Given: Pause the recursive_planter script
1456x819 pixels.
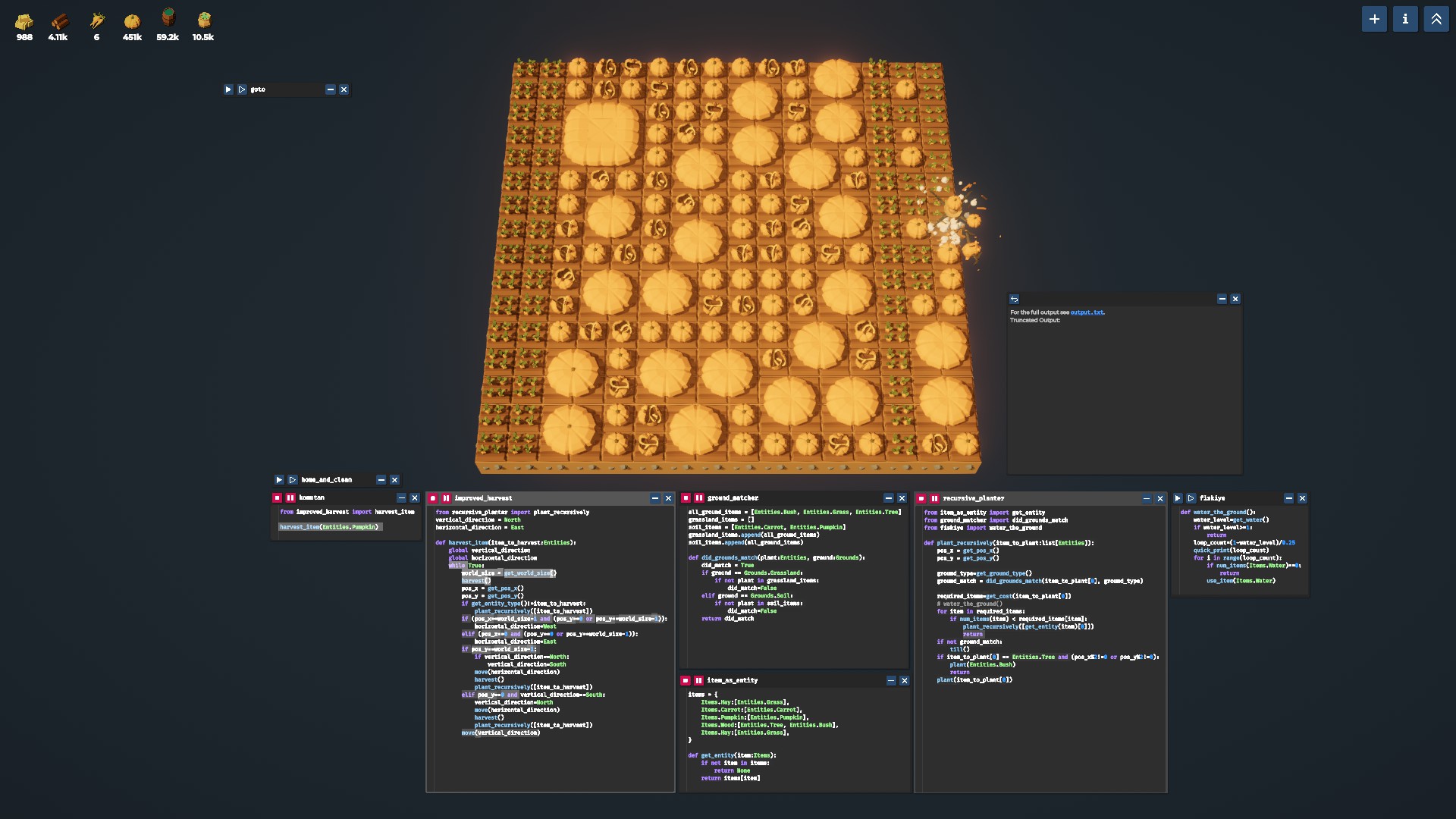Looking at the screenshot, I should 934,498.
